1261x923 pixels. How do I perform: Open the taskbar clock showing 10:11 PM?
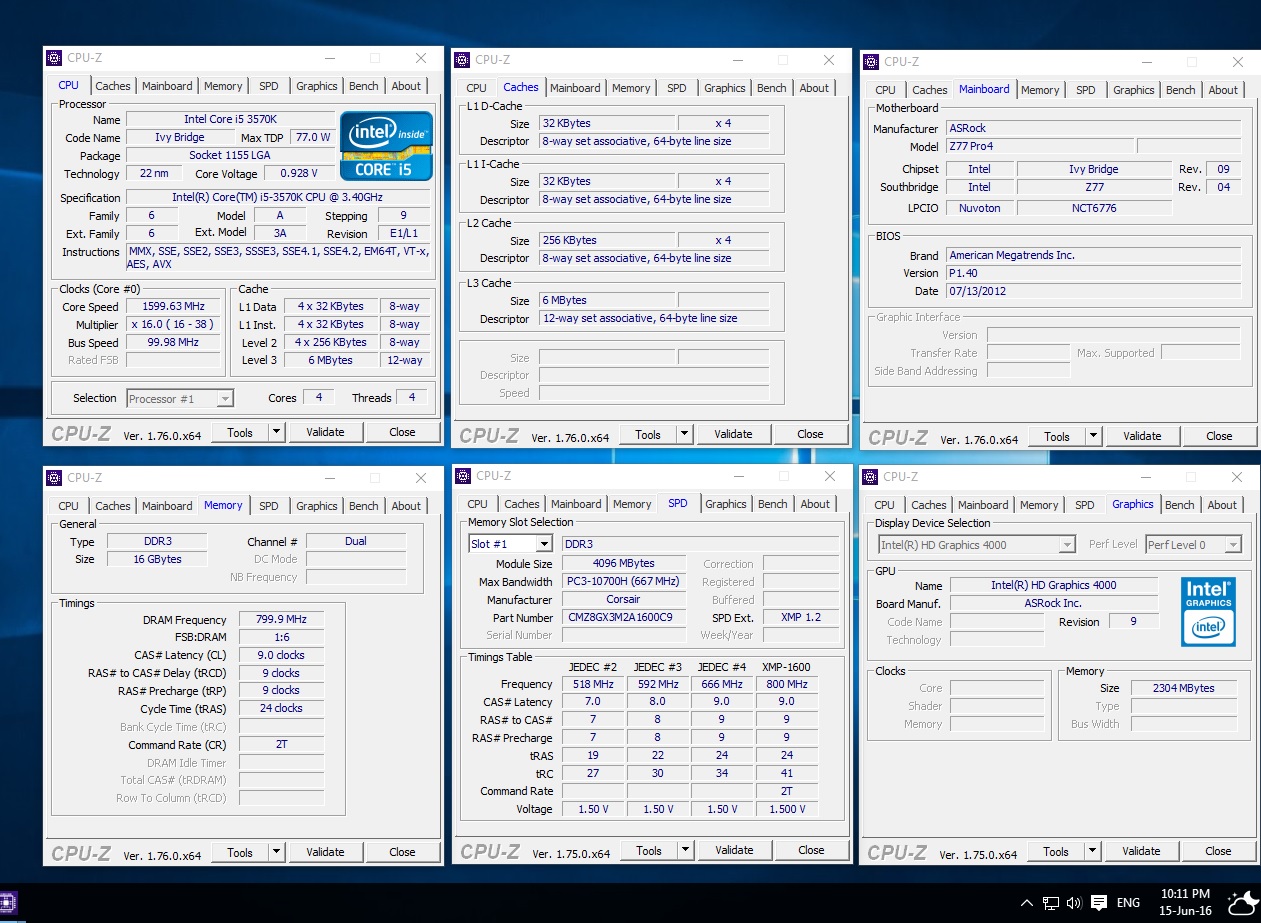(x=1185, y=902)
